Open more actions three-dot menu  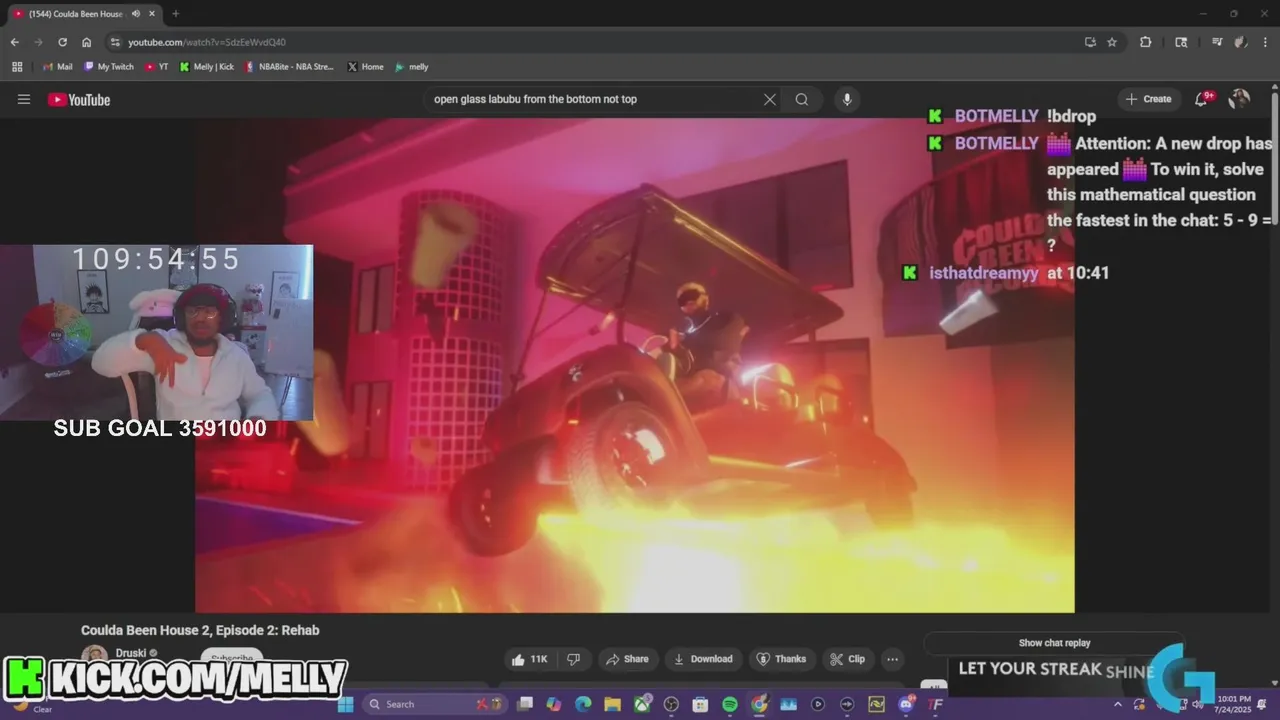pos(892,659)
